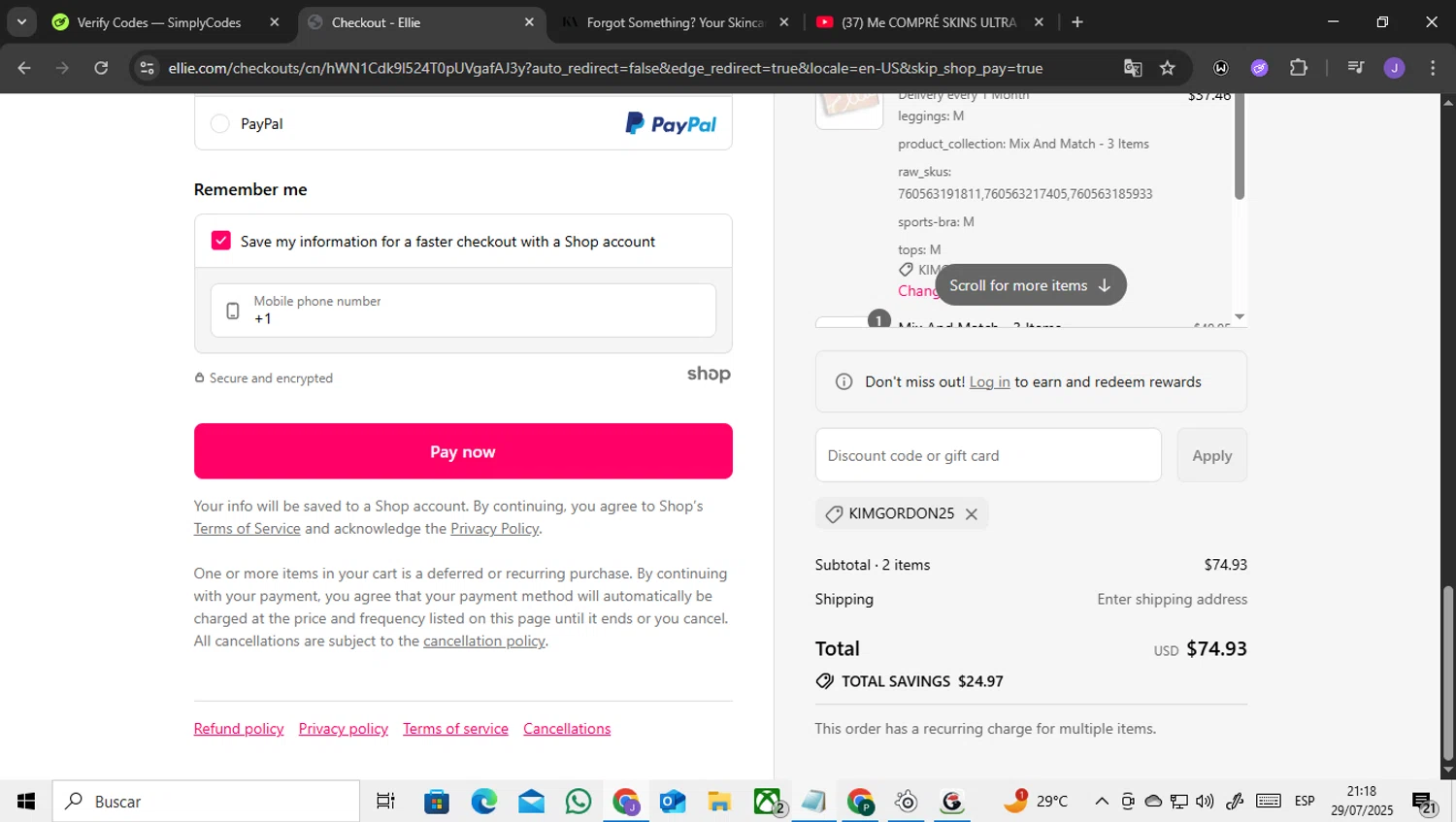Image resolution: width=1456 pixels, height=822 pixels.
Task: Open the Extensions puzzle icon
Action: click(x=1299, y=68)
